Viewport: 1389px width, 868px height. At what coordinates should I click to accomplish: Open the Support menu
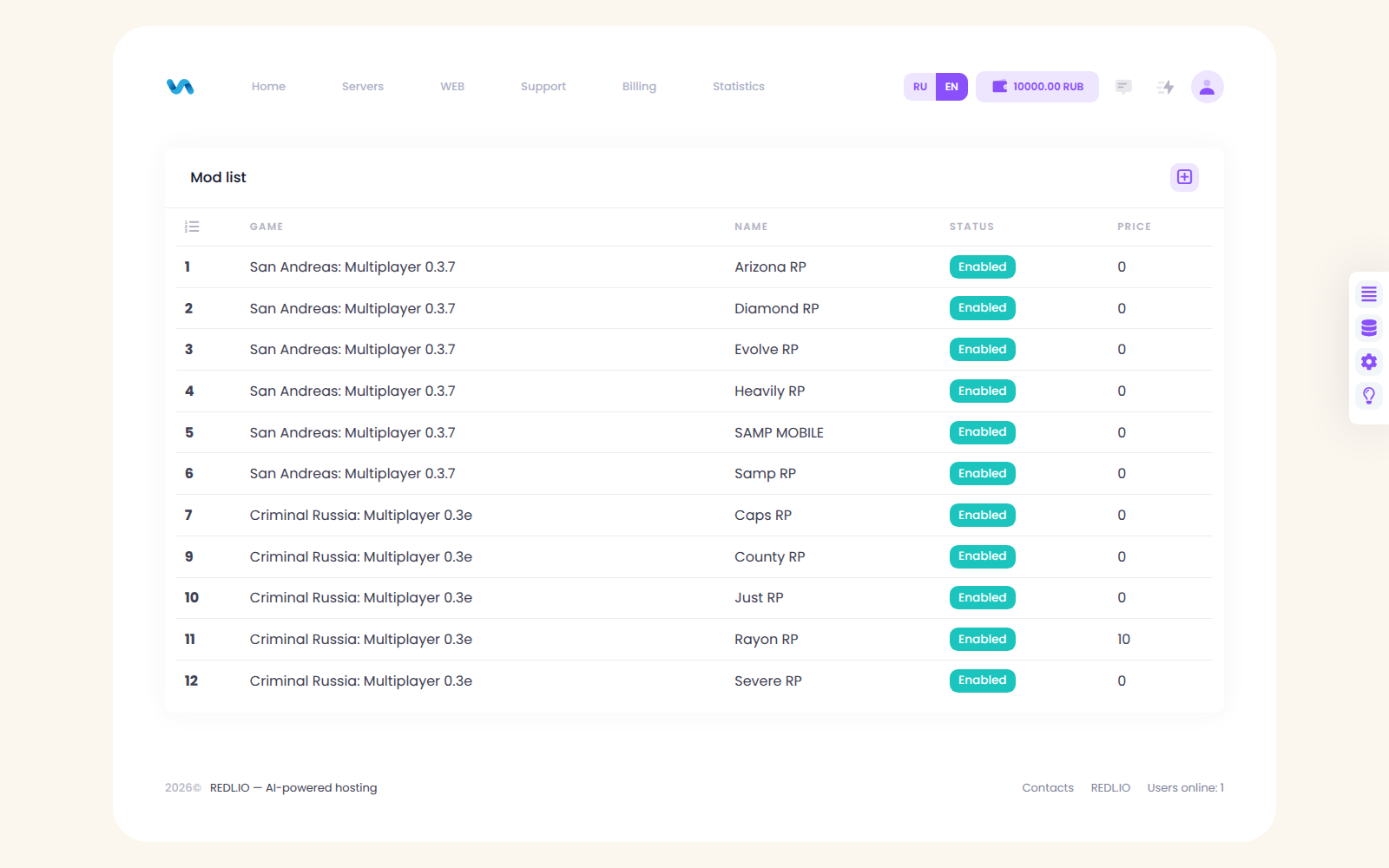(x=543, y=87)
